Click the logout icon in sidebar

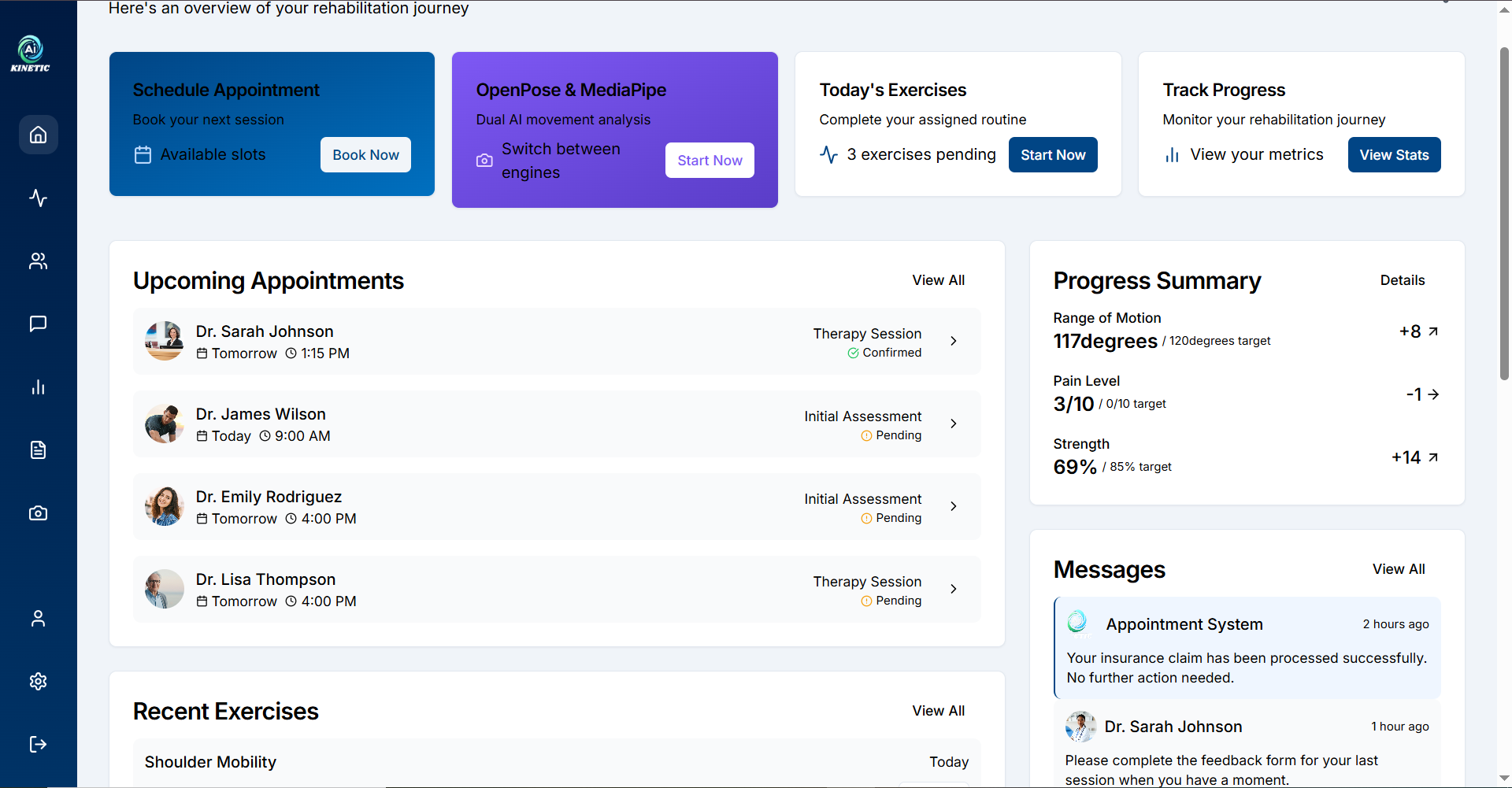(38, 744)
